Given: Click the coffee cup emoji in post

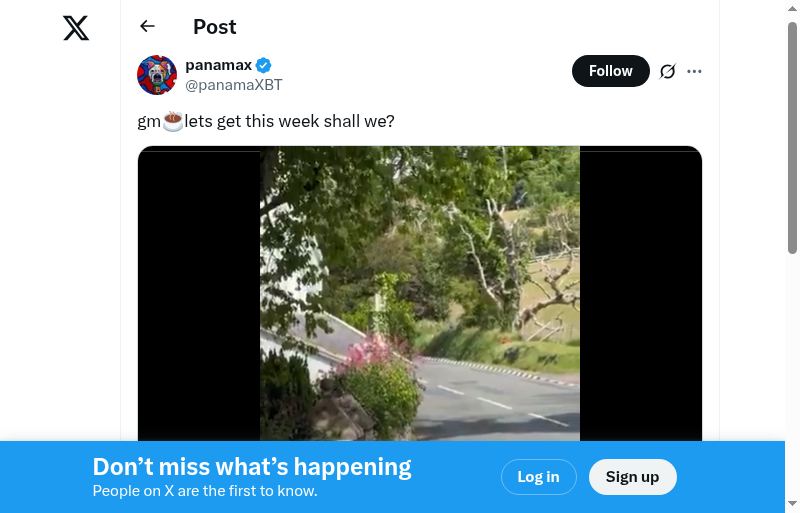Looking at the screenshot, I should click(173, 121).
